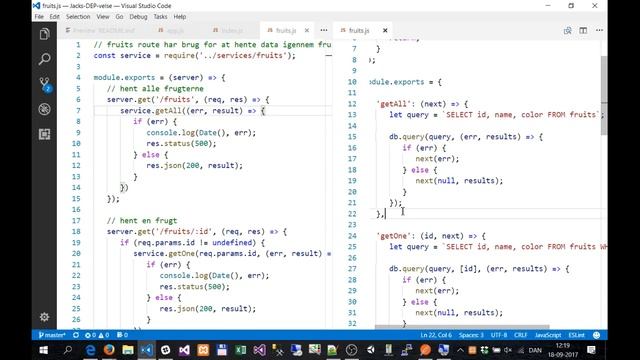Image resolution: width=640 pixels, height=360 pixels.
Task: Show hidden system tray icons chevron
Action: point(460,350)
